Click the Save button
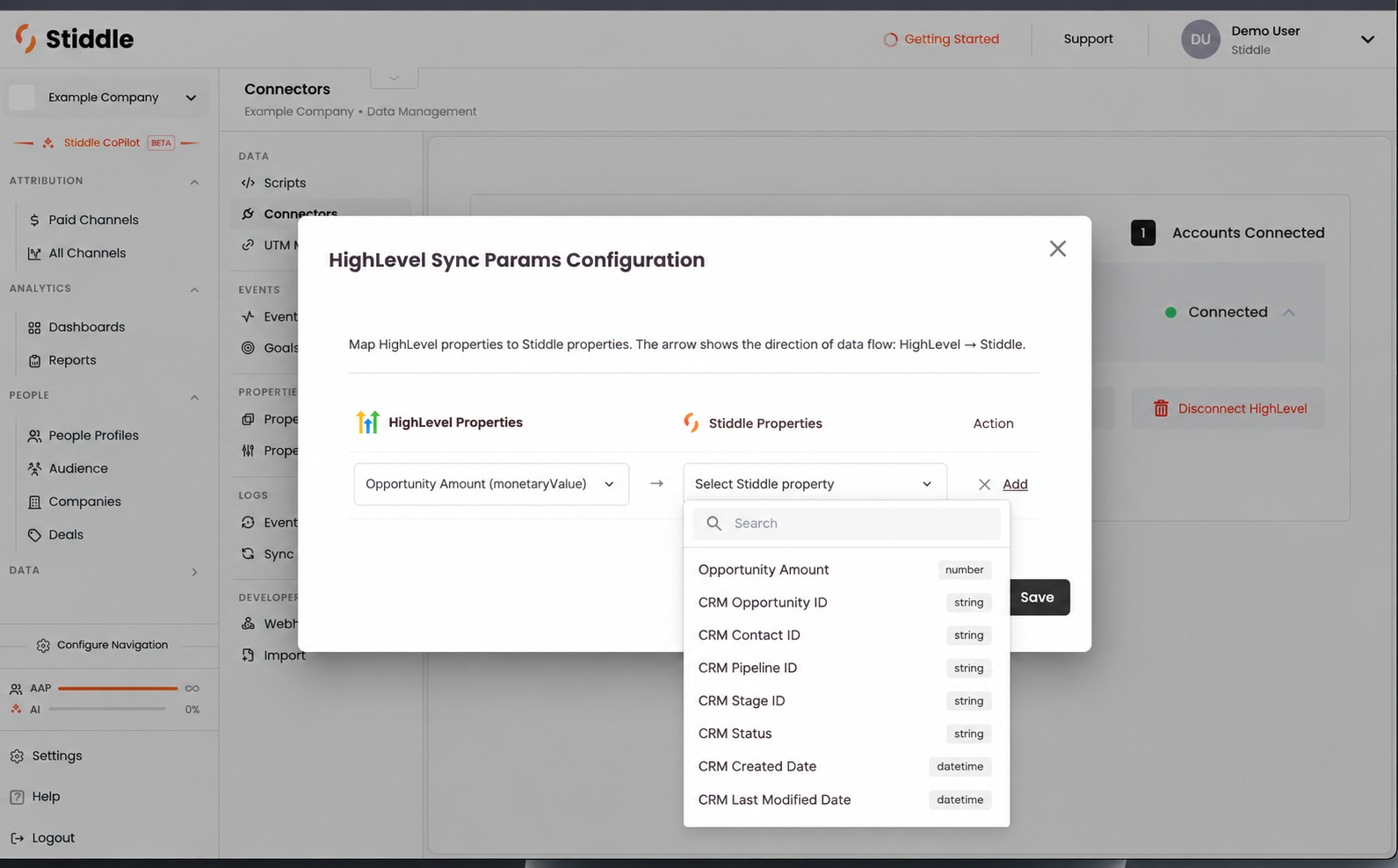The height and width of the screenshot is (868, 1398). [1039, 597]
